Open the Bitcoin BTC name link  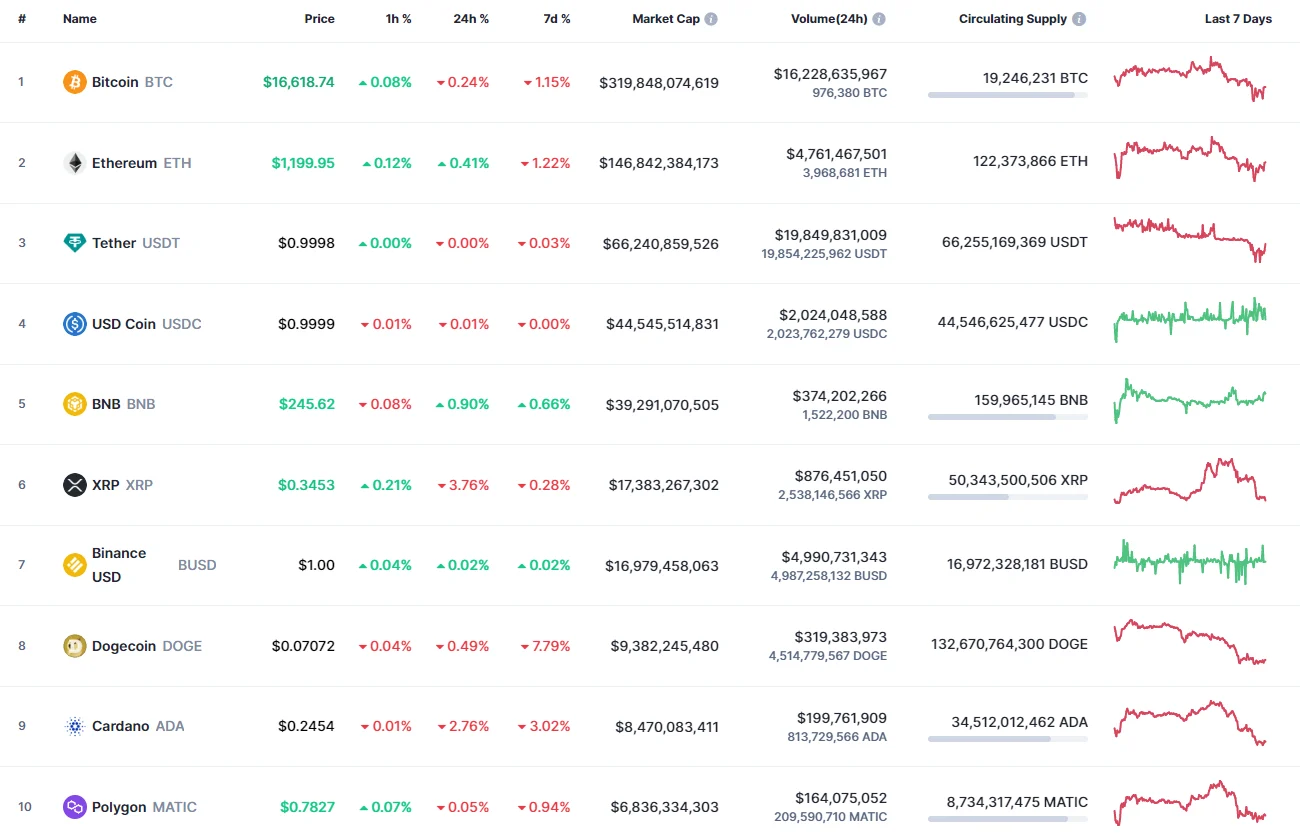tap(115, 82)
